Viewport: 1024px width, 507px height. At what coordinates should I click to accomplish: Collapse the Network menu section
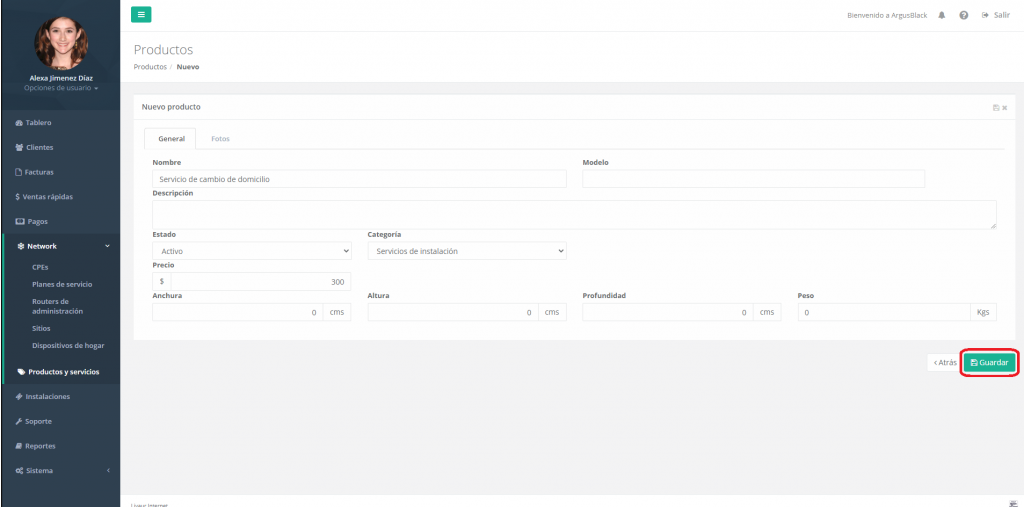61,246
